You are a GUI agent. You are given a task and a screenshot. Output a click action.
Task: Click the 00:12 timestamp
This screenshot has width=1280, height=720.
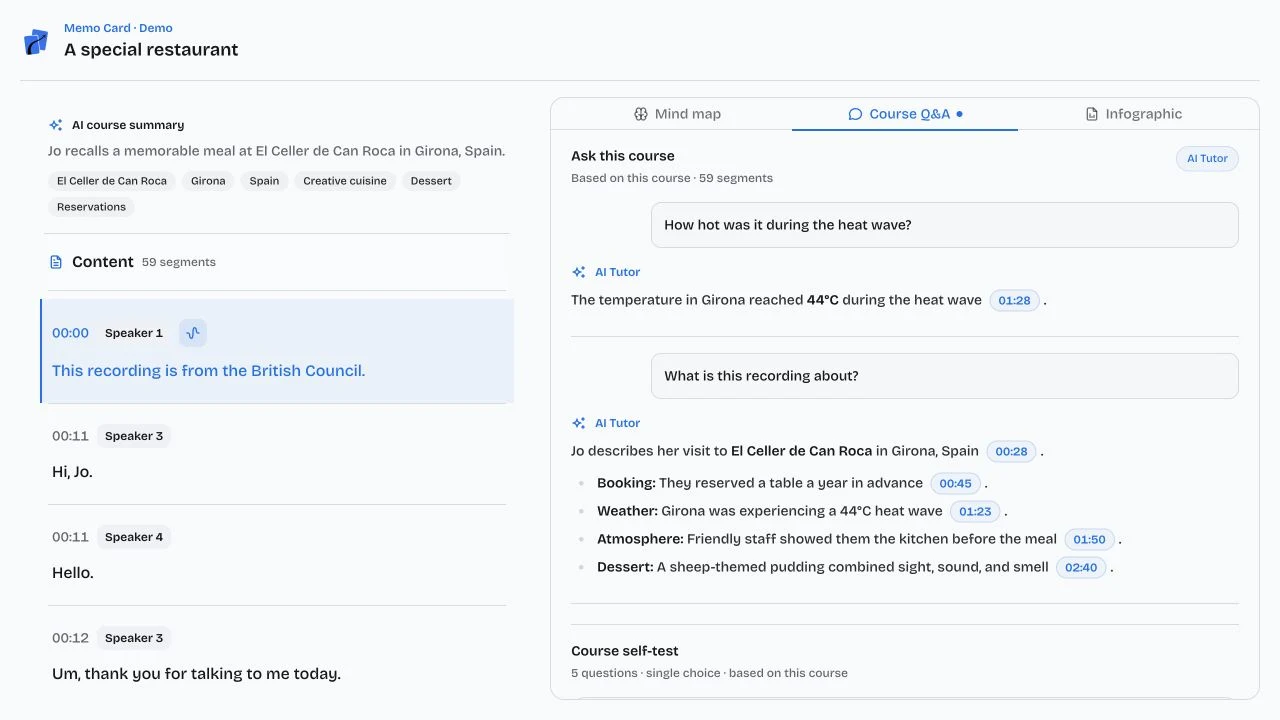[70, 638]
